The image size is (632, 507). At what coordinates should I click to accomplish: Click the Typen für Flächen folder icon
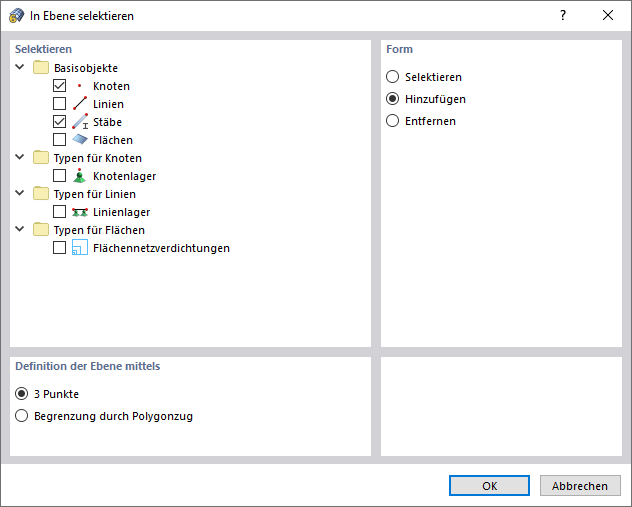[41, 230]
